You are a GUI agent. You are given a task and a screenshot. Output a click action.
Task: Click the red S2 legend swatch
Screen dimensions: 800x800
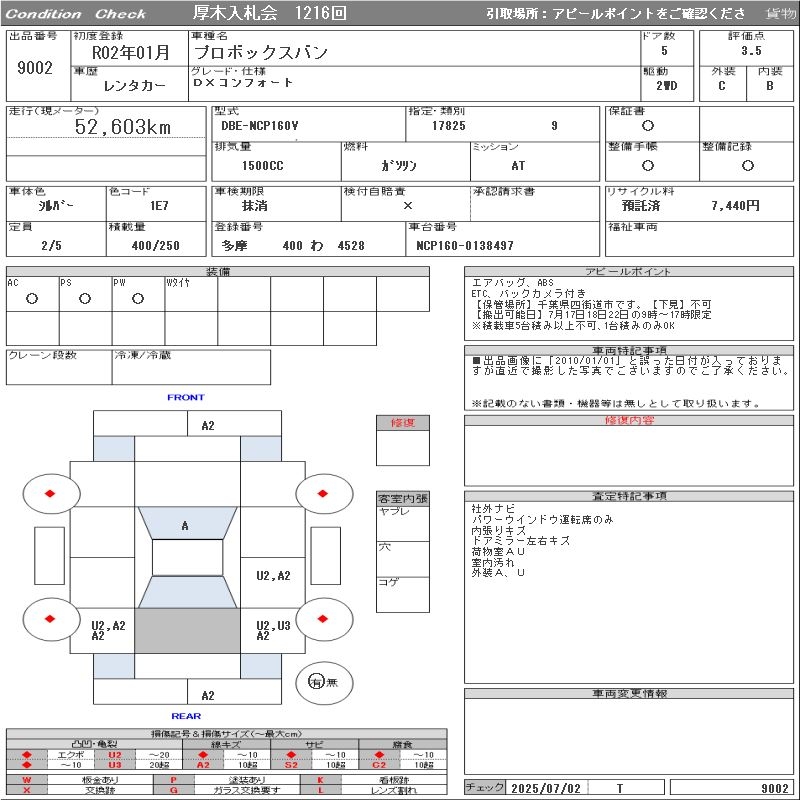(291, 765)
